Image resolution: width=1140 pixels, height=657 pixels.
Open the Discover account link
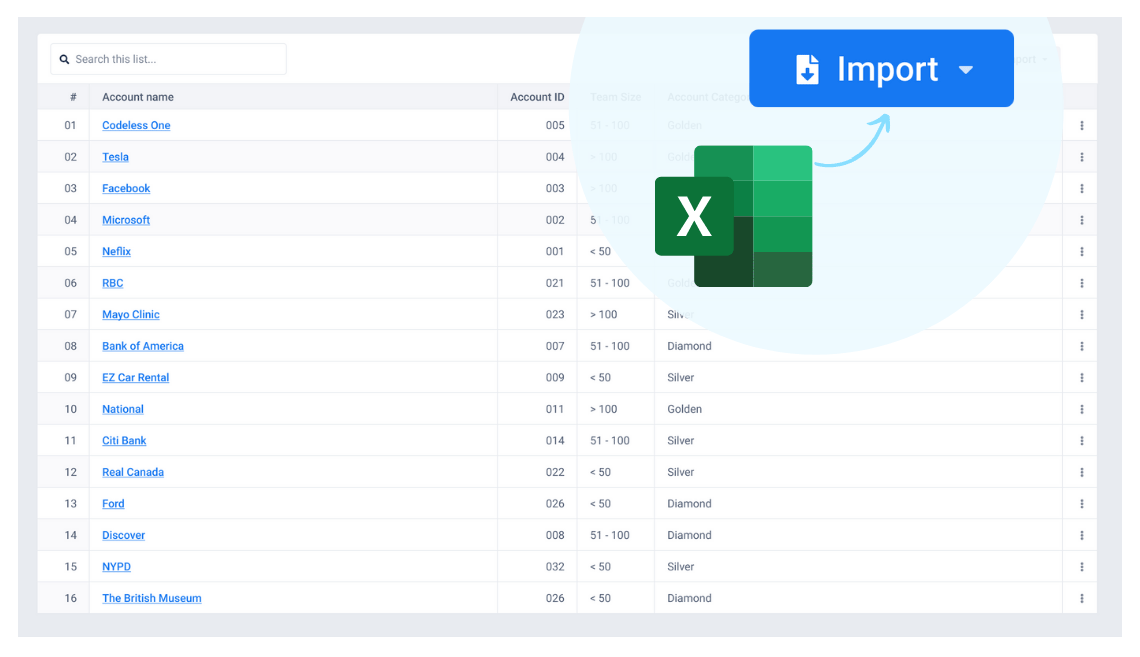(x=124, y=535)
